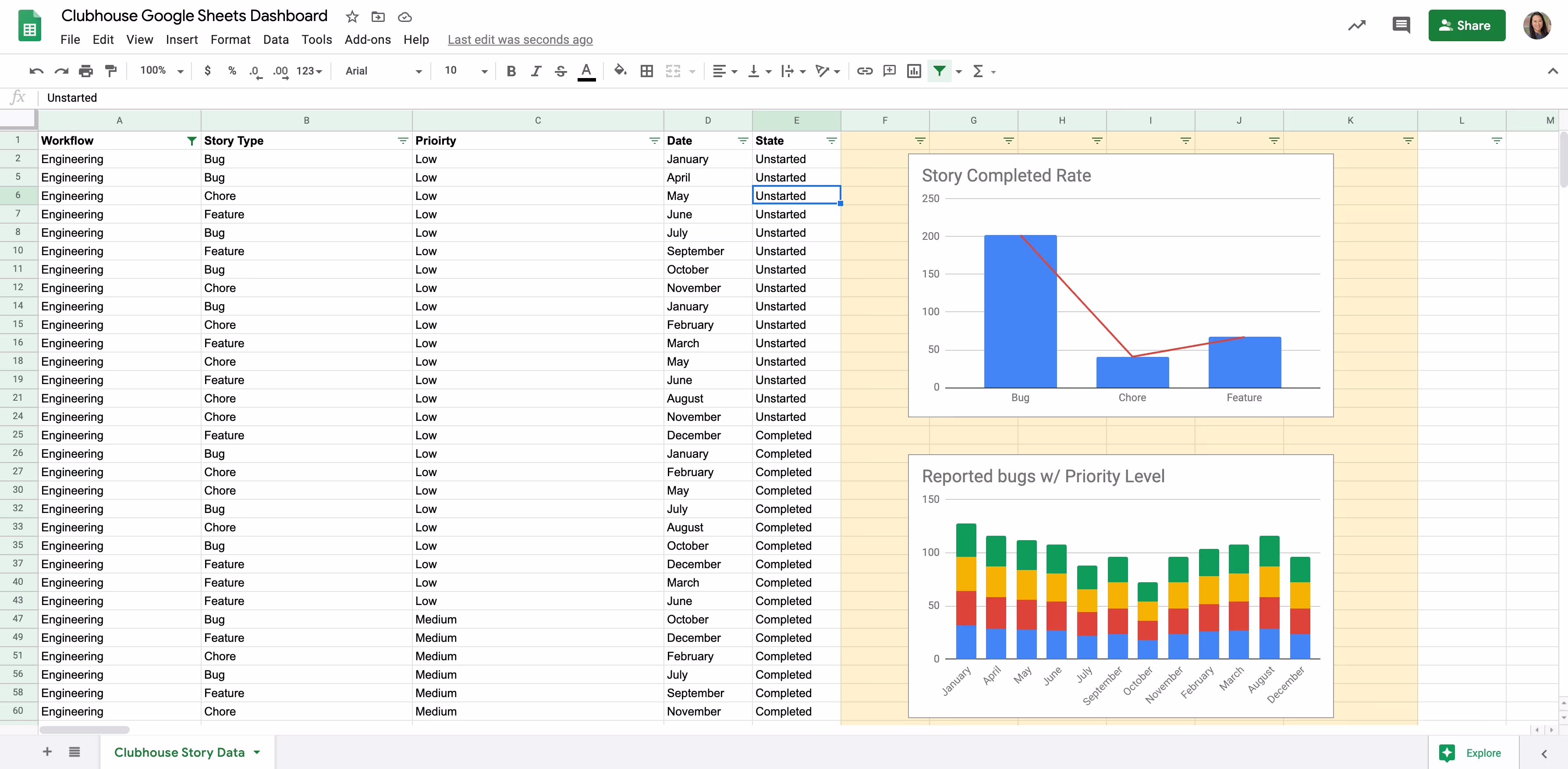This screenshot has width=1568, height=769.
Task: View cloud save status icon
Action: click(405, 17)
